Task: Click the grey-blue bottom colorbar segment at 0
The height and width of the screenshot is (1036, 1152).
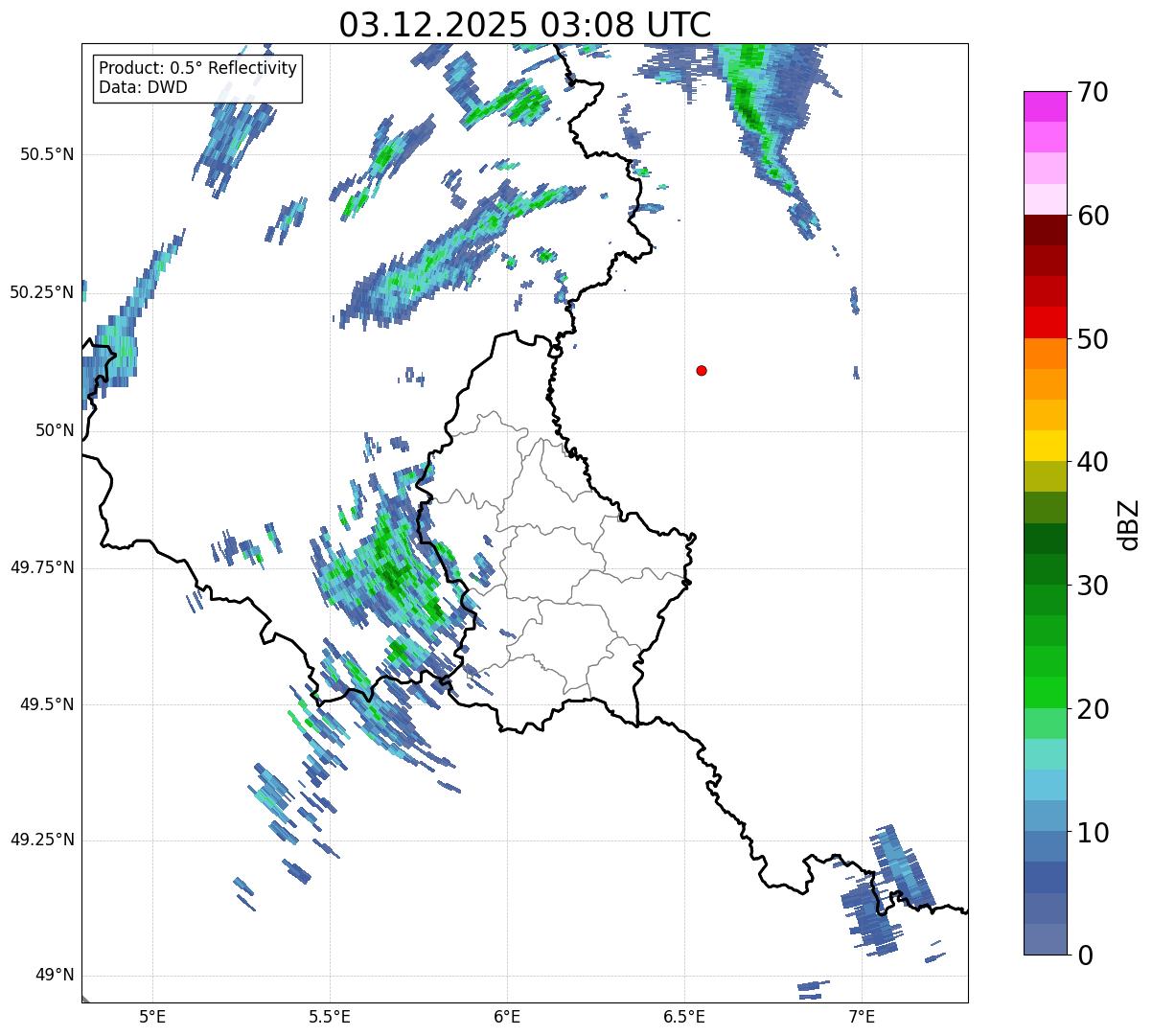Action: coord(1046,939)
